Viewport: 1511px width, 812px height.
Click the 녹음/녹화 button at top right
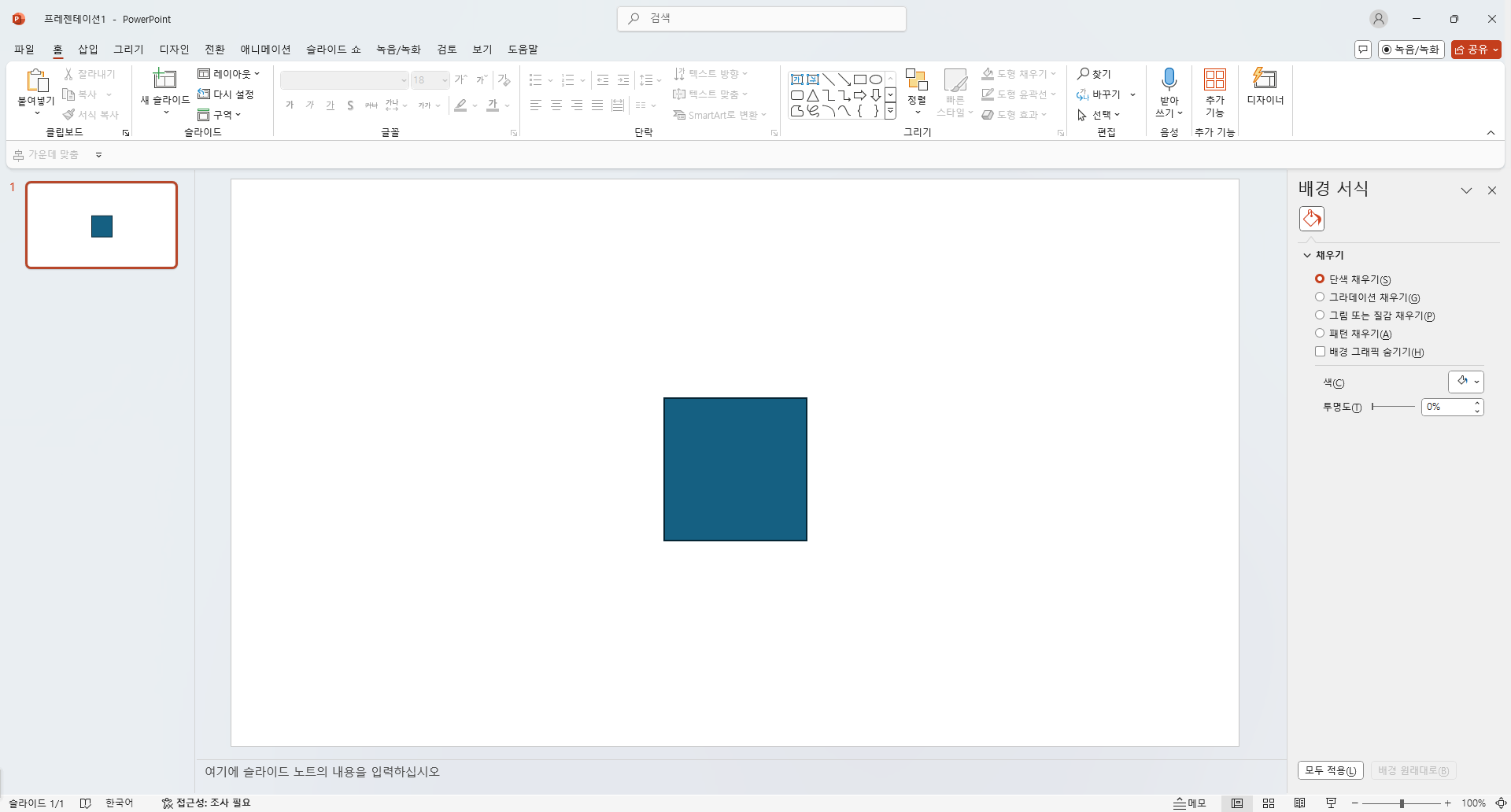tap(1411, 50)
